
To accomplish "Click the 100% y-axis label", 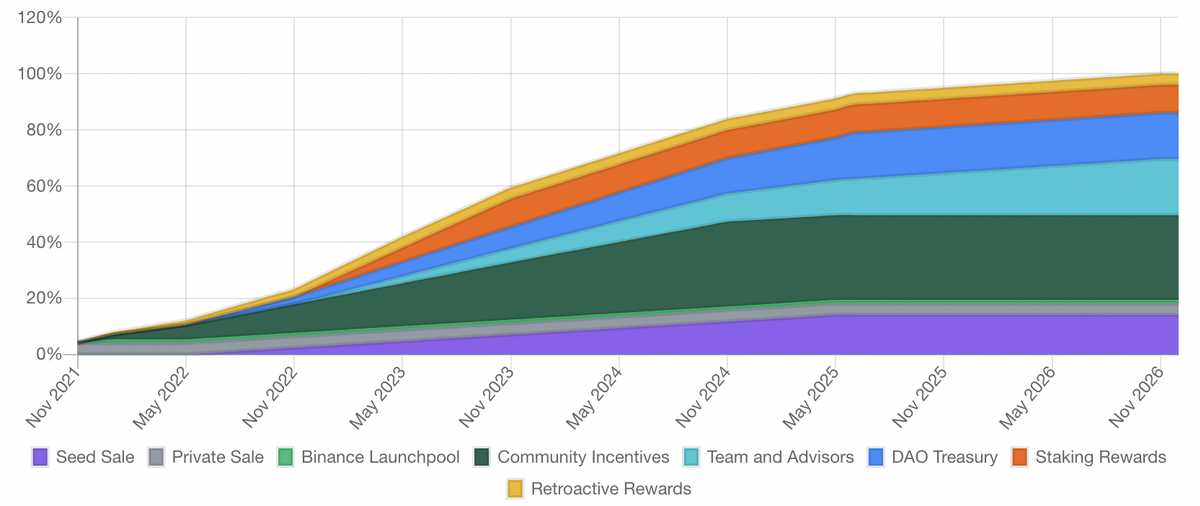I will click(39, 74).
